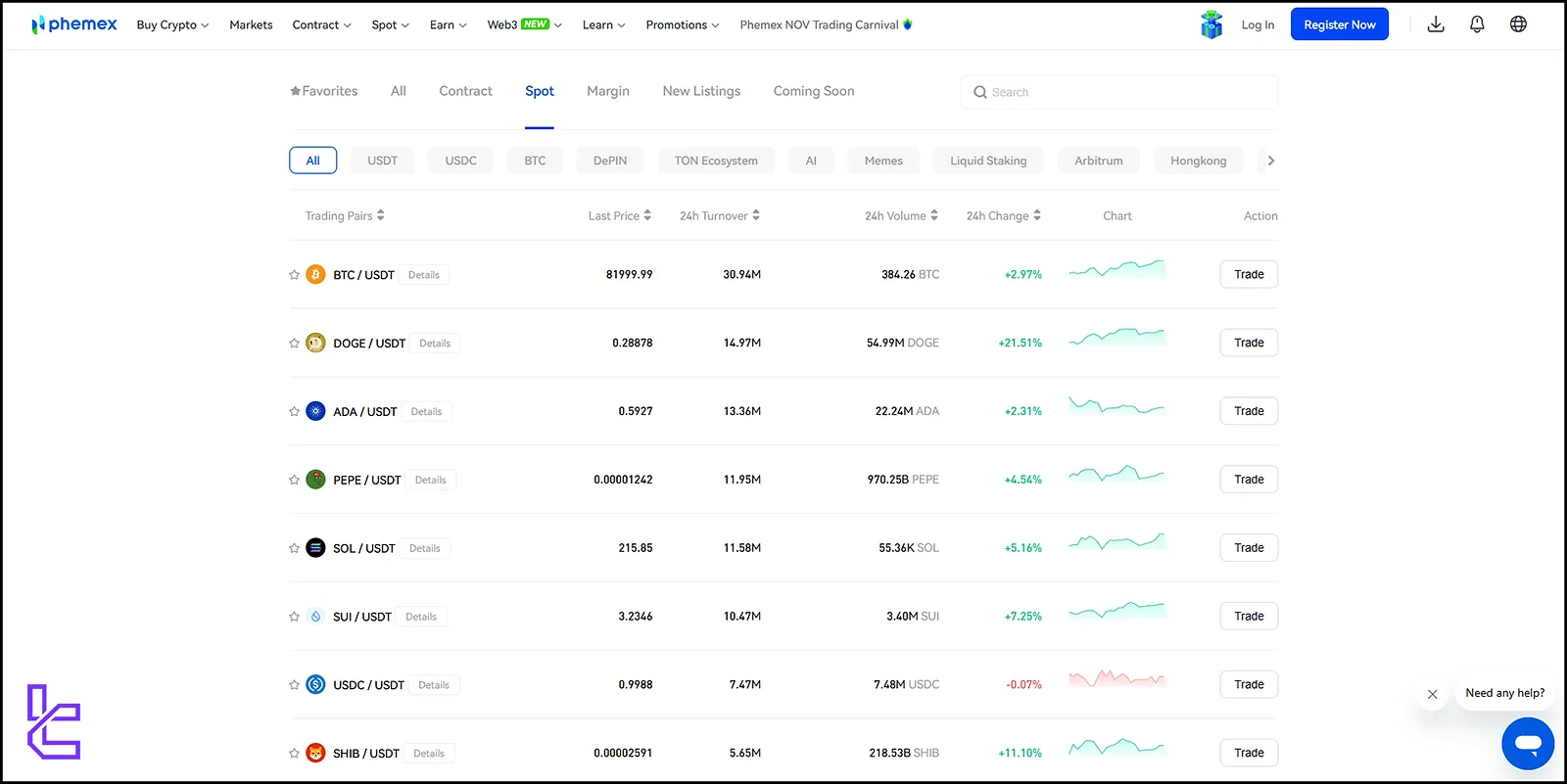The image size is (1567, 784).
Task: Open Details for SHIB / USDT
Action: [x=429, y=754]
